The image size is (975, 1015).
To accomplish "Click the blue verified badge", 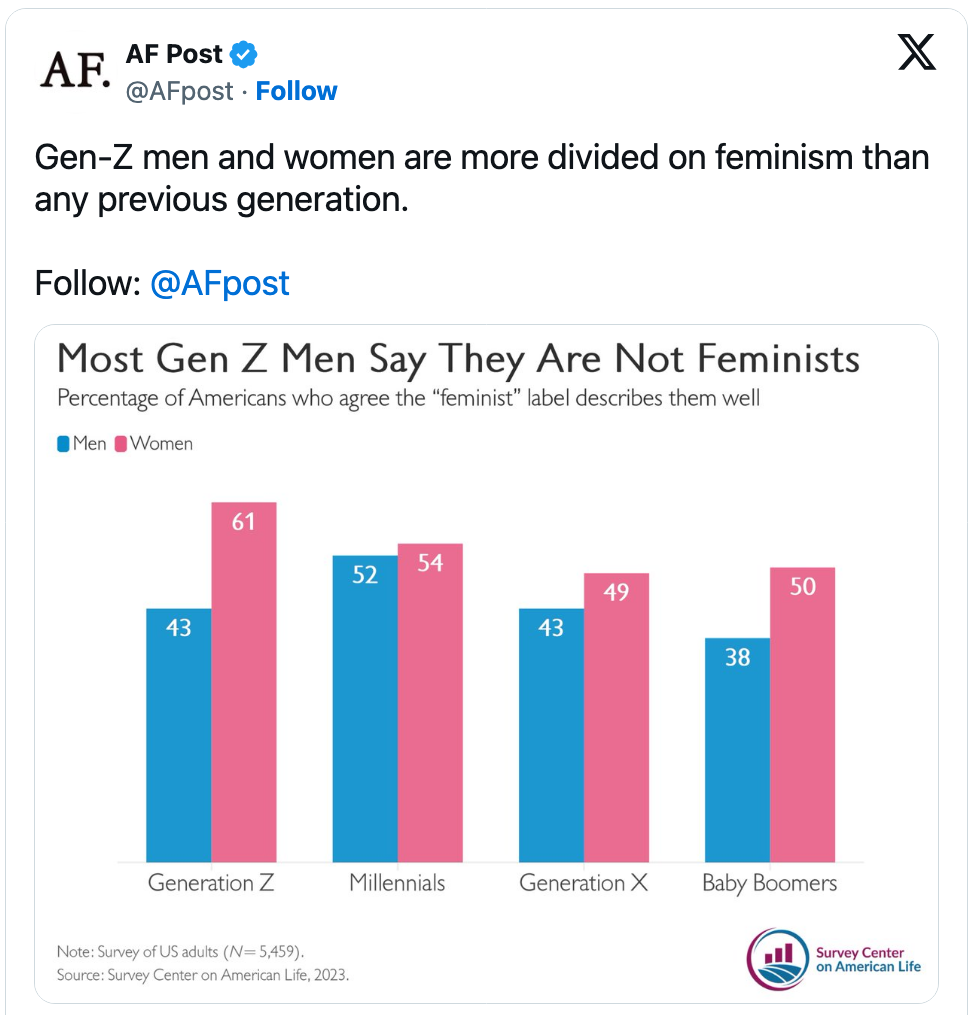I will coord(244,54).
